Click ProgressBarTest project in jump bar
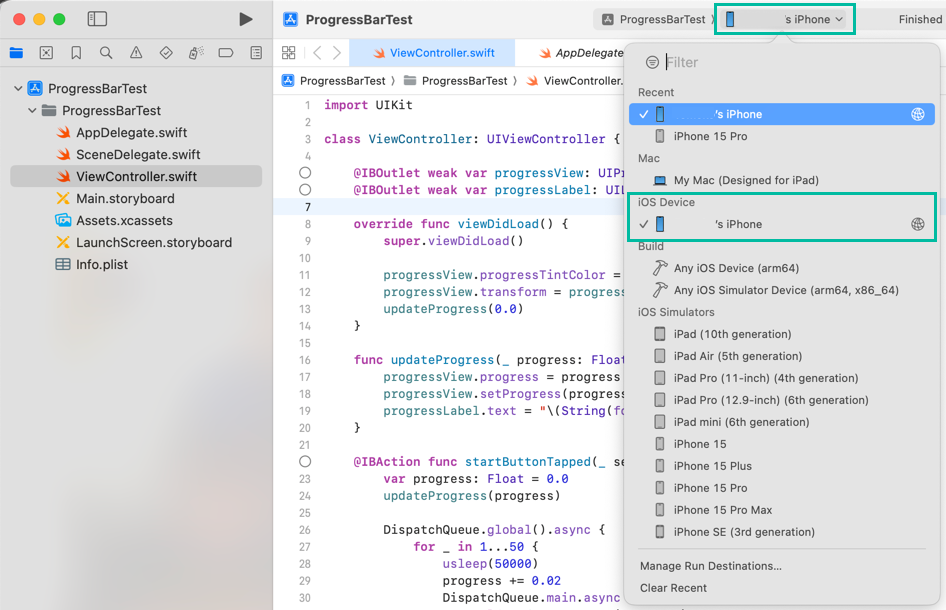The height and width of the screenshot is (610, 946). [x=334, y=81]
